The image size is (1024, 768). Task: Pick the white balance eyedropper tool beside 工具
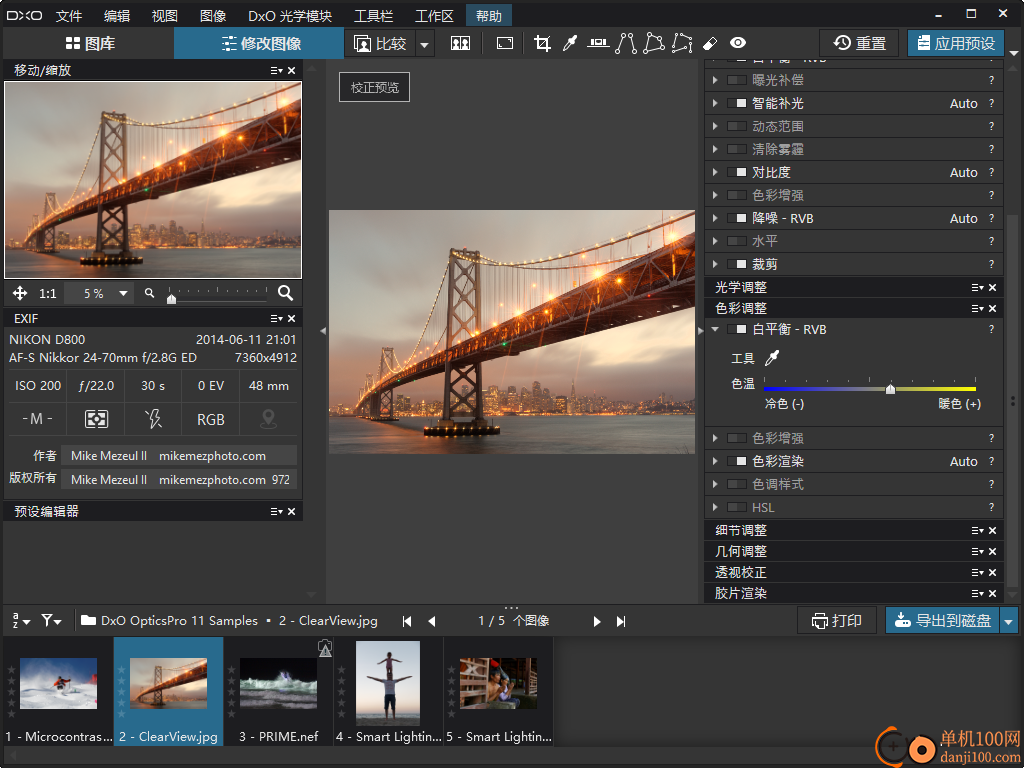pyautogui.click(x=773, y=357)
